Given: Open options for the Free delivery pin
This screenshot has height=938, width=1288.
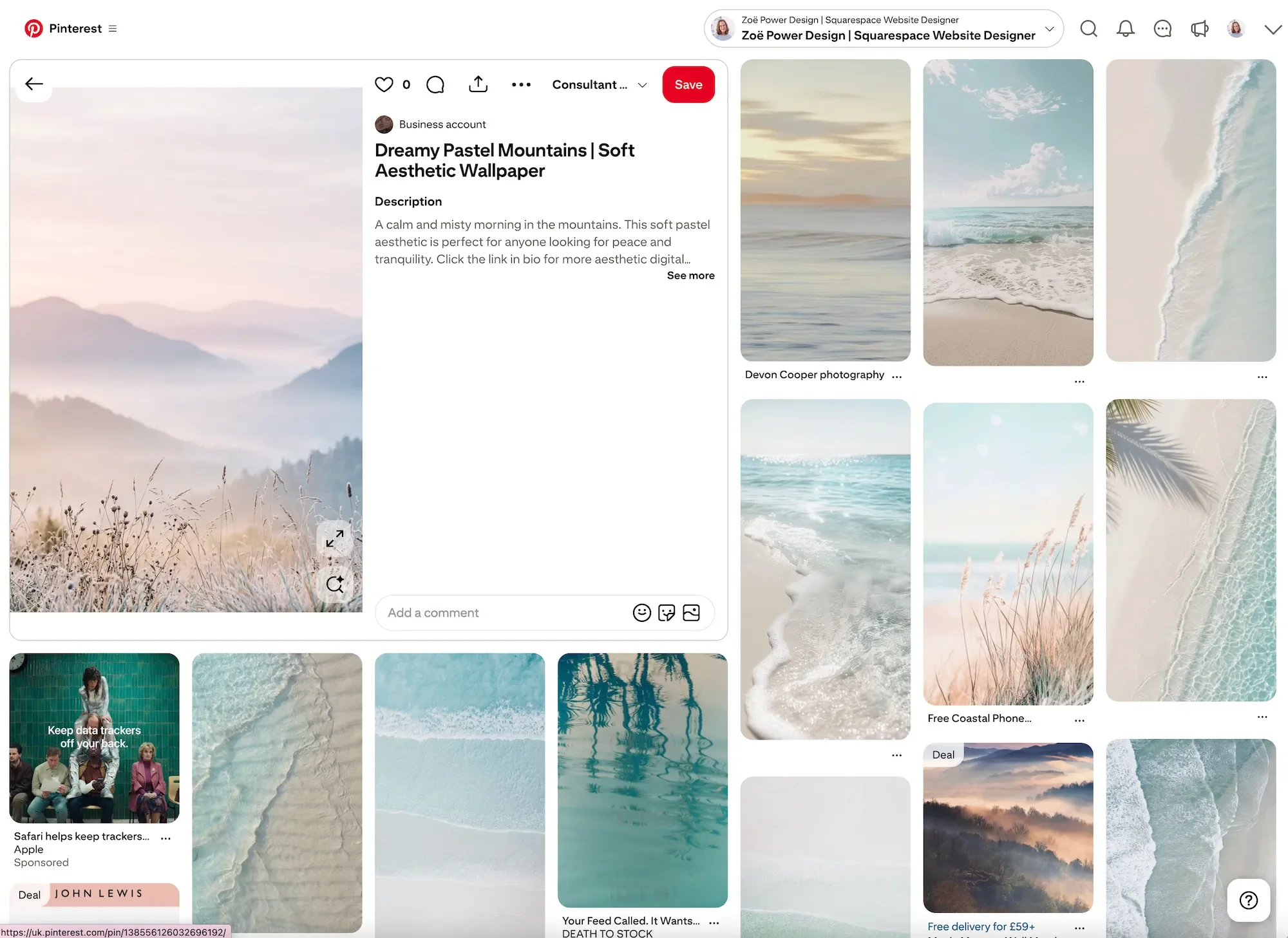Looking at the screenshot, I should click(x=1079, y=928).
